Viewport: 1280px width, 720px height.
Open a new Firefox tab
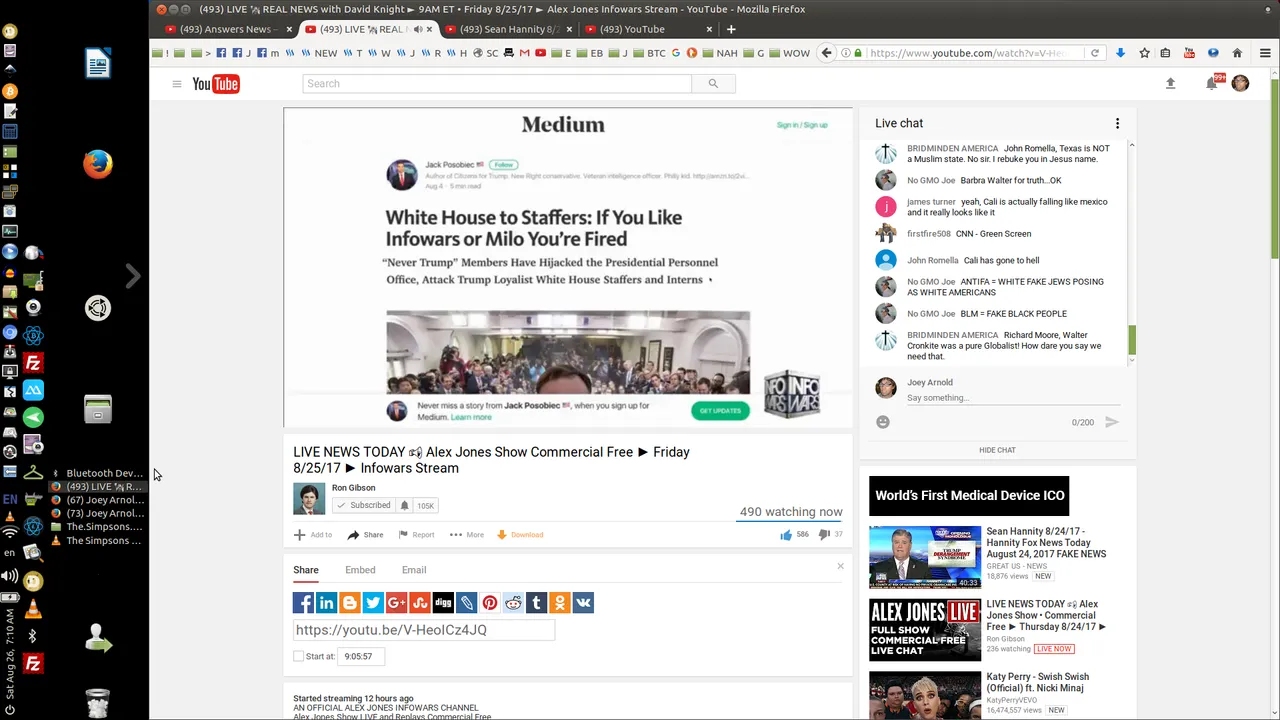(731, 29)
